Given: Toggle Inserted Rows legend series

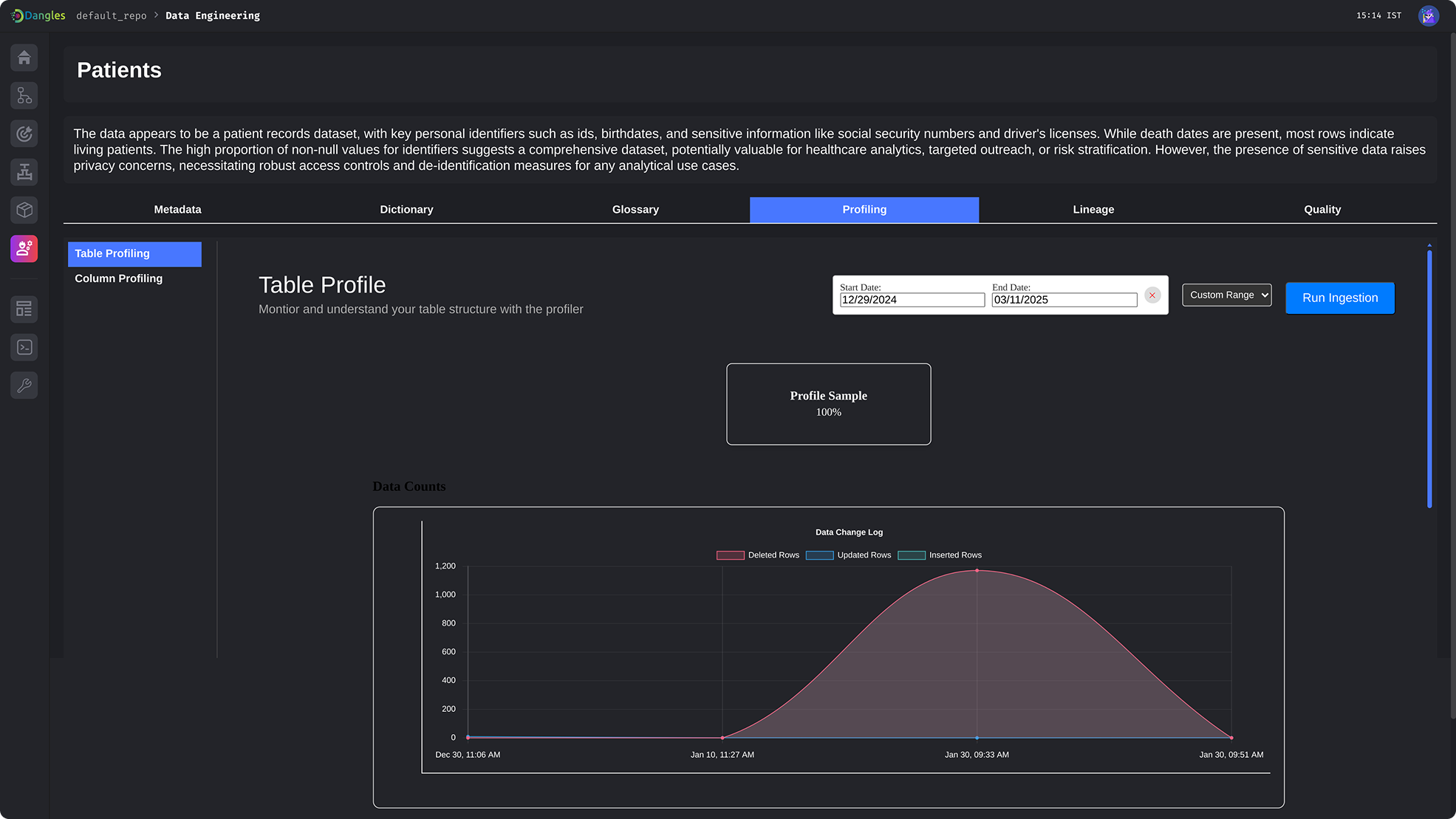Looking at the screenshot, I should (x=940, y=555).
